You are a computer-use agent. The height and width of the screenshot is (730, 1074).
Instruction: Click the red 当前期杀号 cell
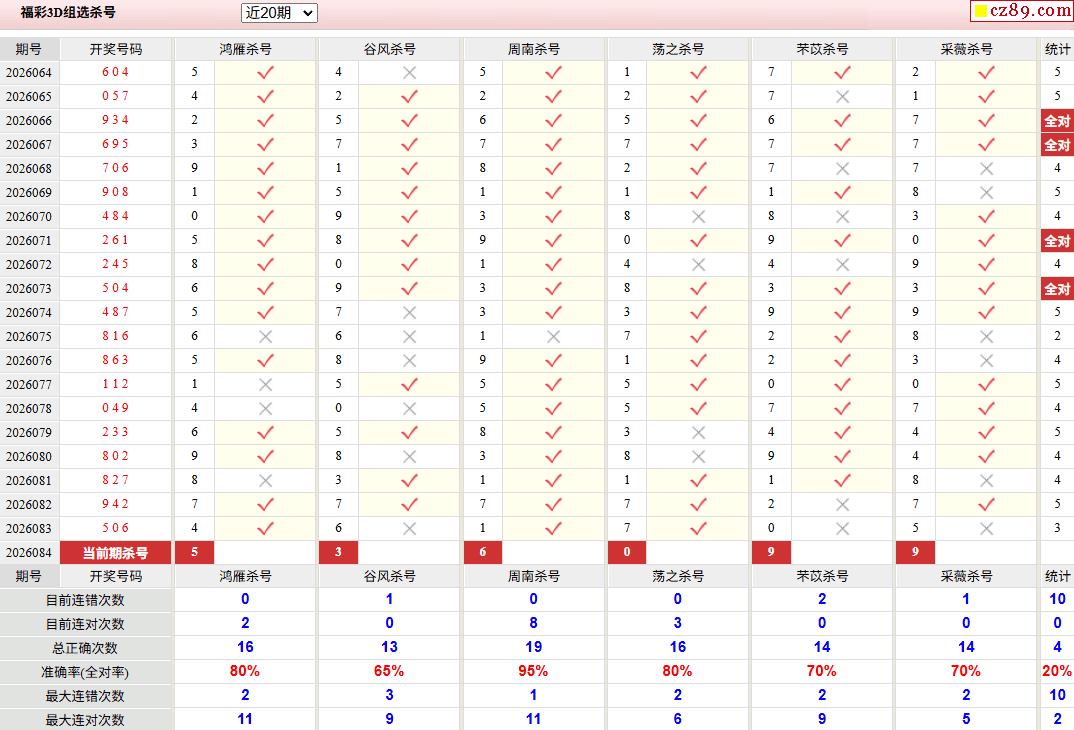coord(115,553)
